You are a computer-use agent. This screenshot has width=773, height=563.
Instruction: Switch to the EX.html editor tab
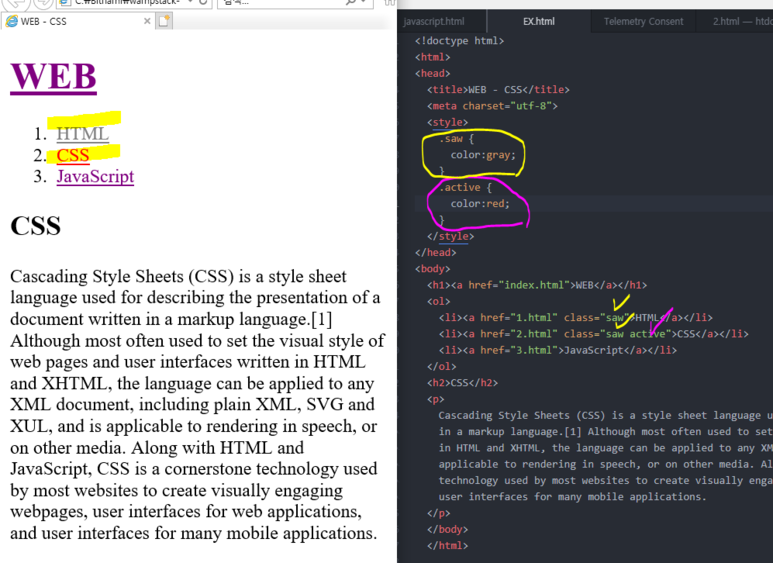point(538,22)
